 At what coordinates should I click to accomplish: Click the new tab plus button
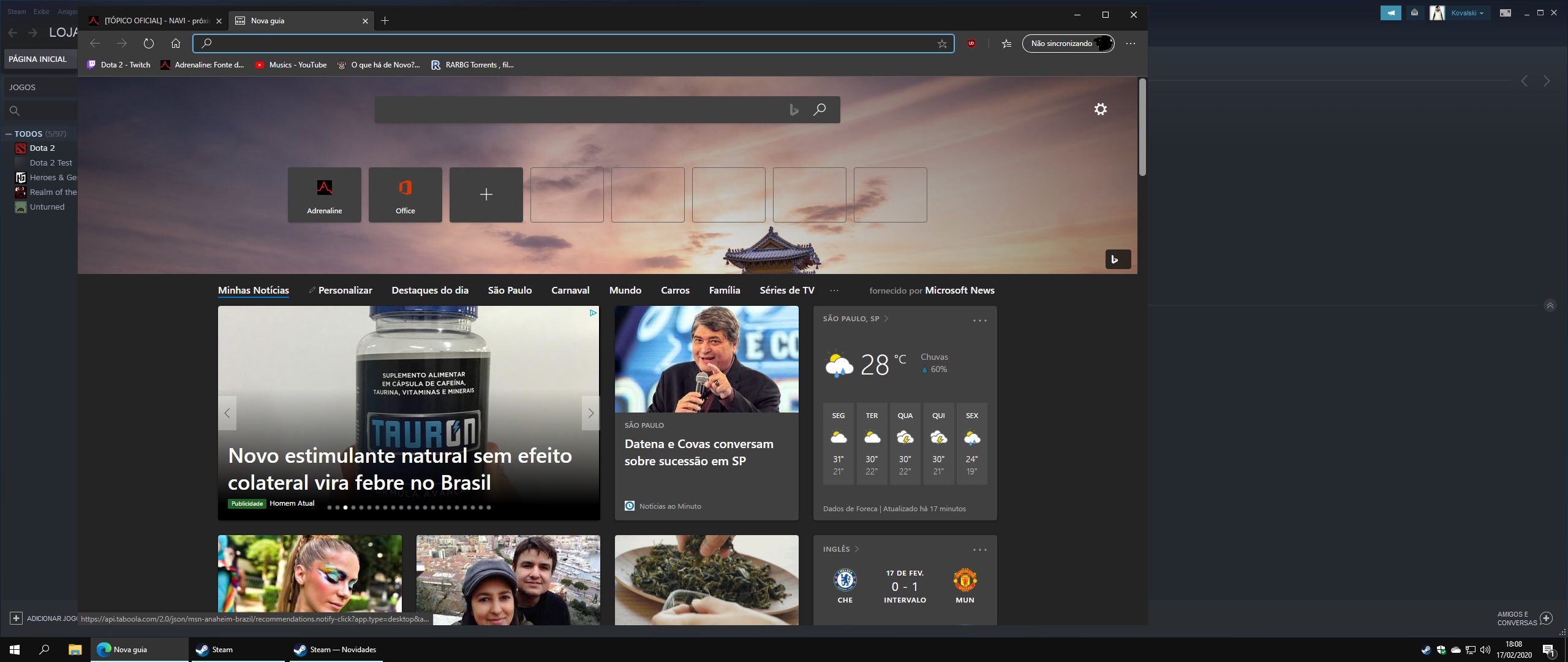click(385, 21)
